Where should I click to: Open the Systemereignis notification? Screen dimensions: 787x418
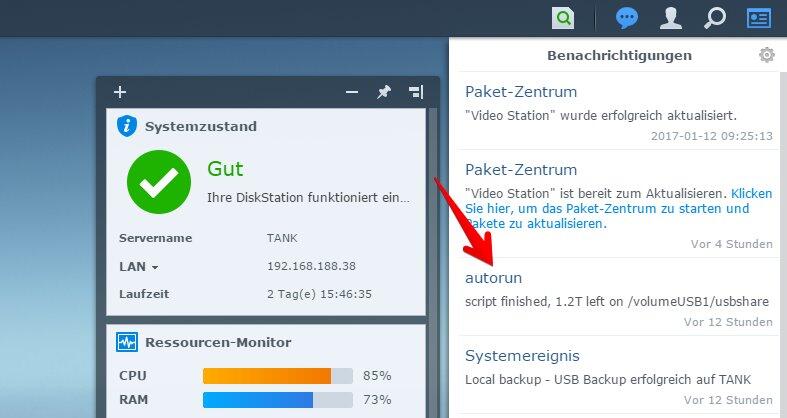tap(522, 355)
